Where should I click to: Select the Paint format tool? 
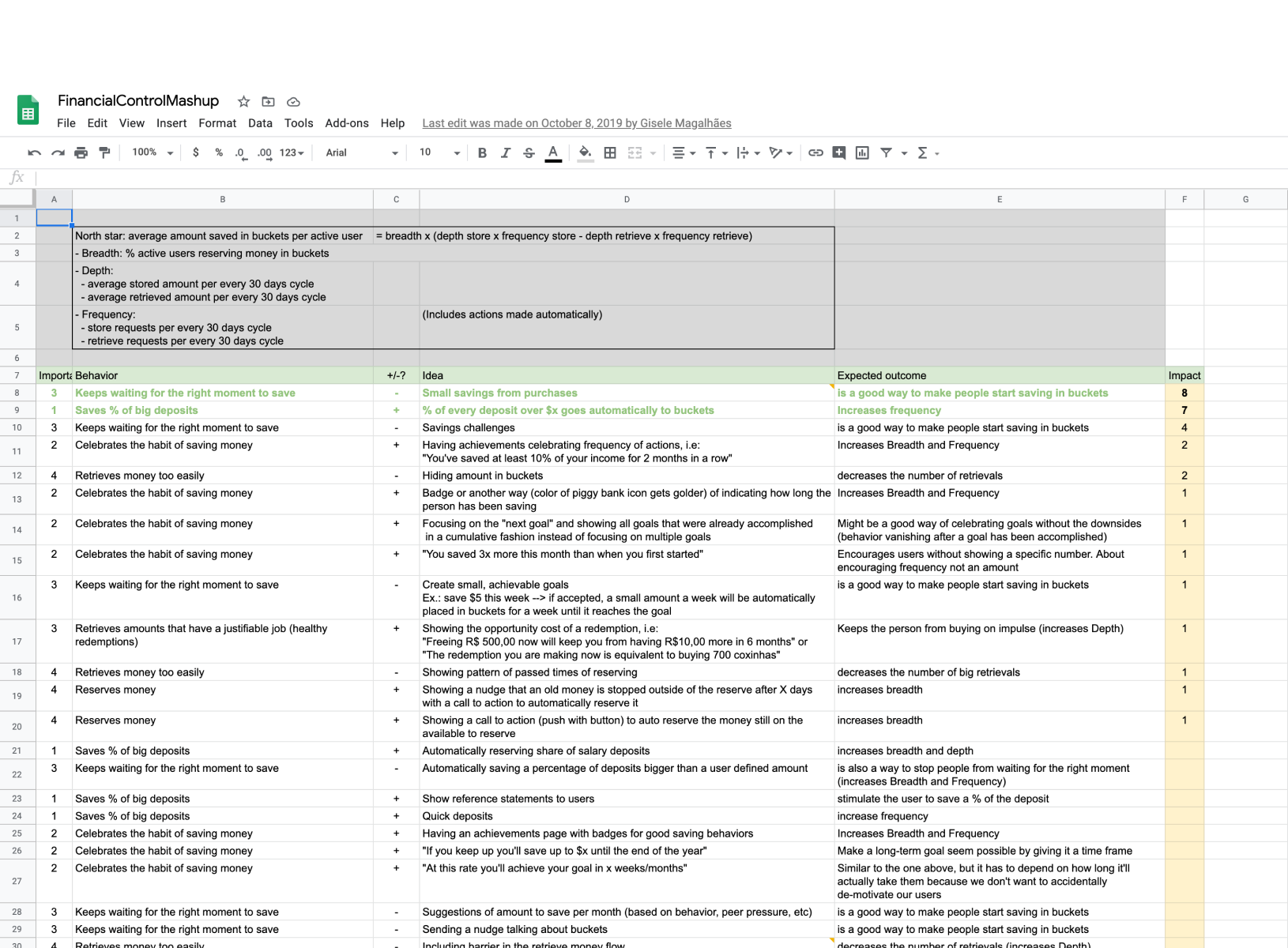pyautogui.click(x=104, y=153)
